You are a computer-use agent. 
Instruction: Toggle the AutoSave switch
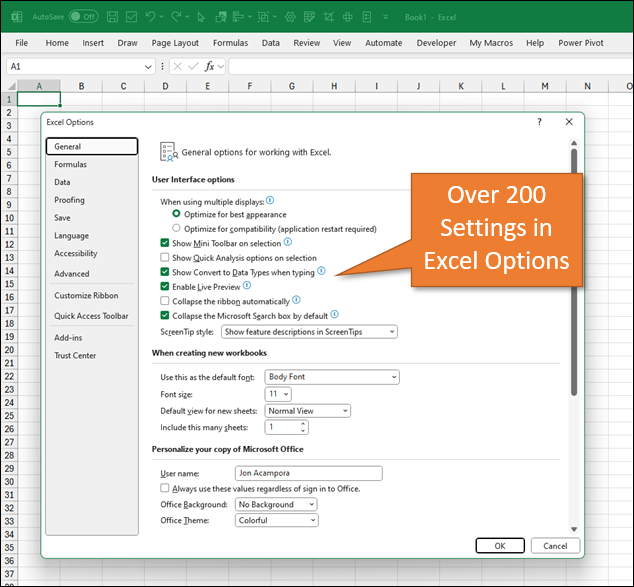click(x=84, y=17)
